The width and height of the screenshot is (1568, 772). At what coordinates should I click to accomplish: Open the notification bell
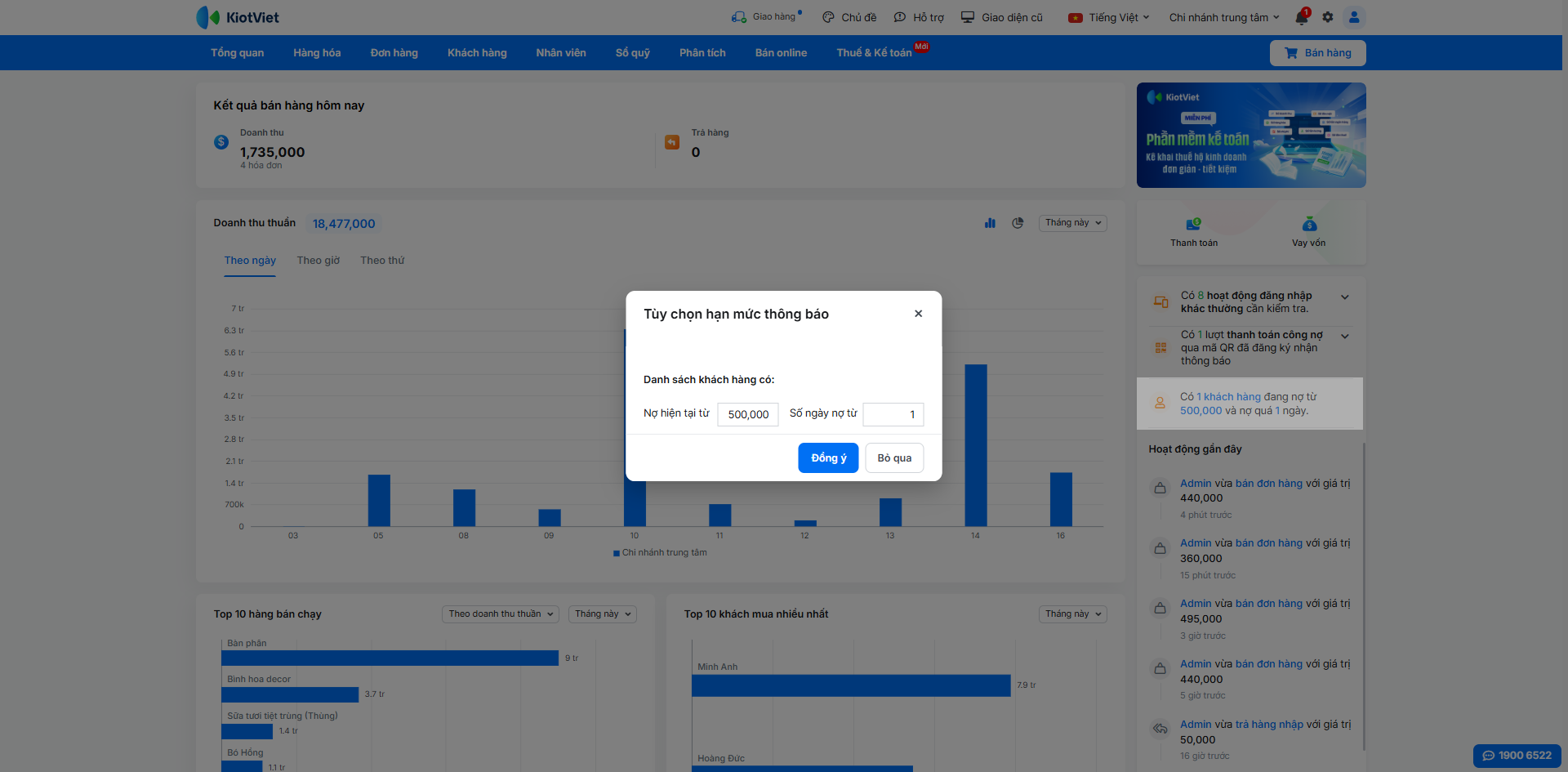[x=1302, y=17]
